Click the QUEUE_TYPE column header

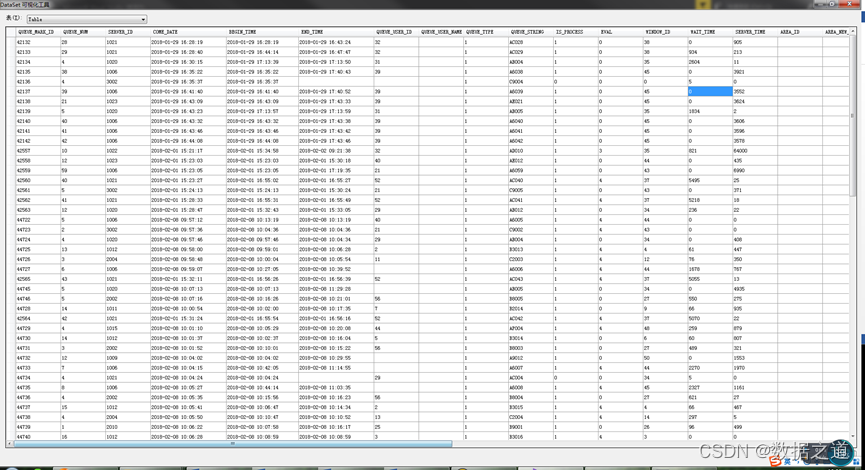[x=485, y=32]
